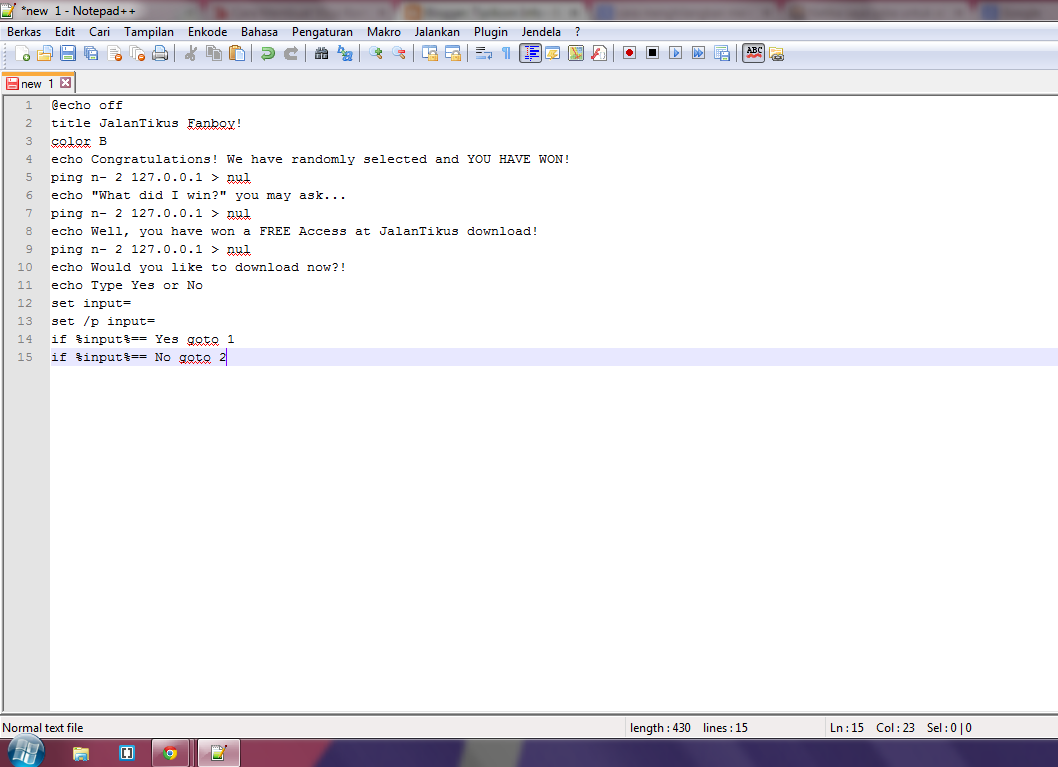Open the Makro menu

tap(383, 32)
